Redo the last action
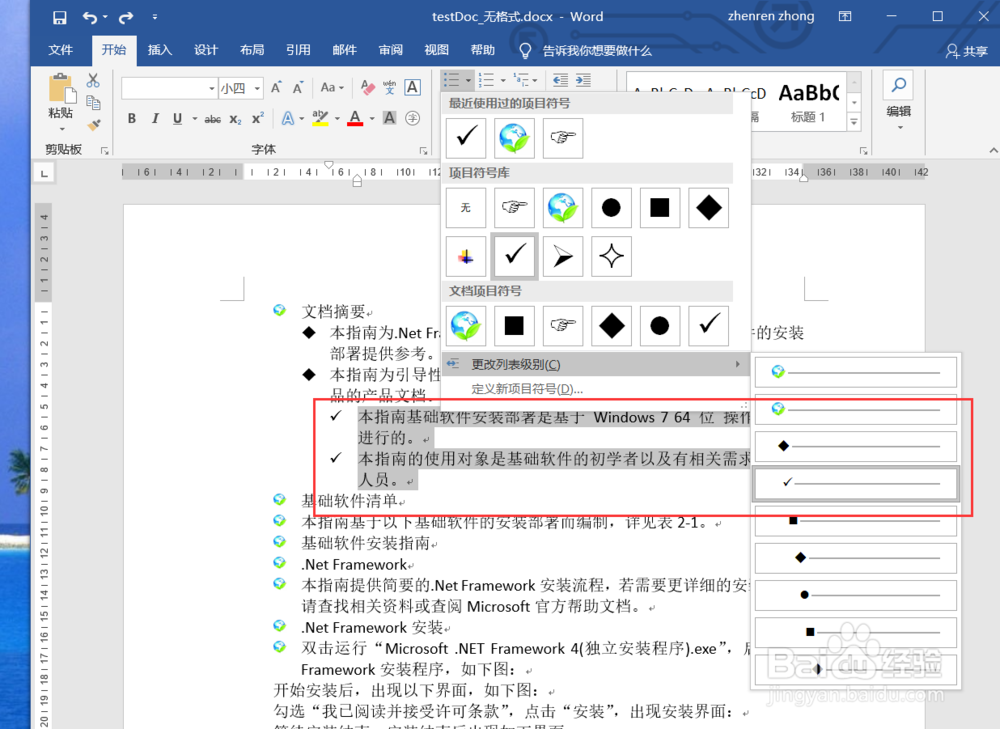This screenshot has height=729, width=1000. click(126, 17)
